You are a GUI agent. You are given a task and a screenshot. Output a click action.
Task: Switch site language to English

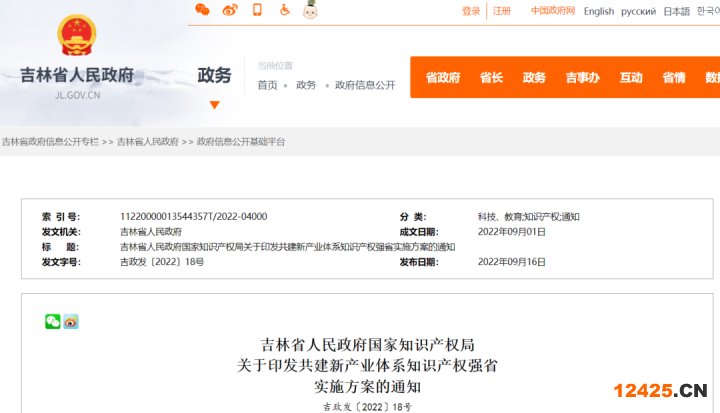[x=599, y=11]
